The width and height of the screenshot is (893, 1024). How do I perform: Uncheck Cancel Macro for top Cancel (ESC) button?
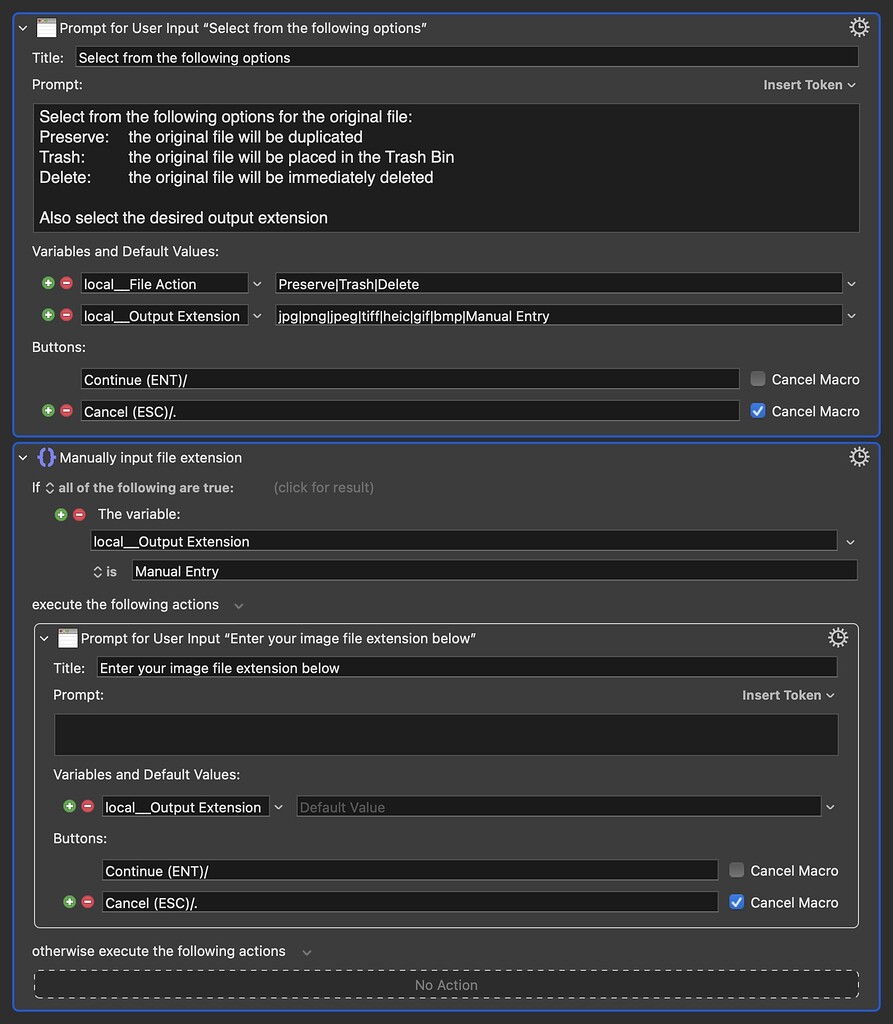(758, 411)
